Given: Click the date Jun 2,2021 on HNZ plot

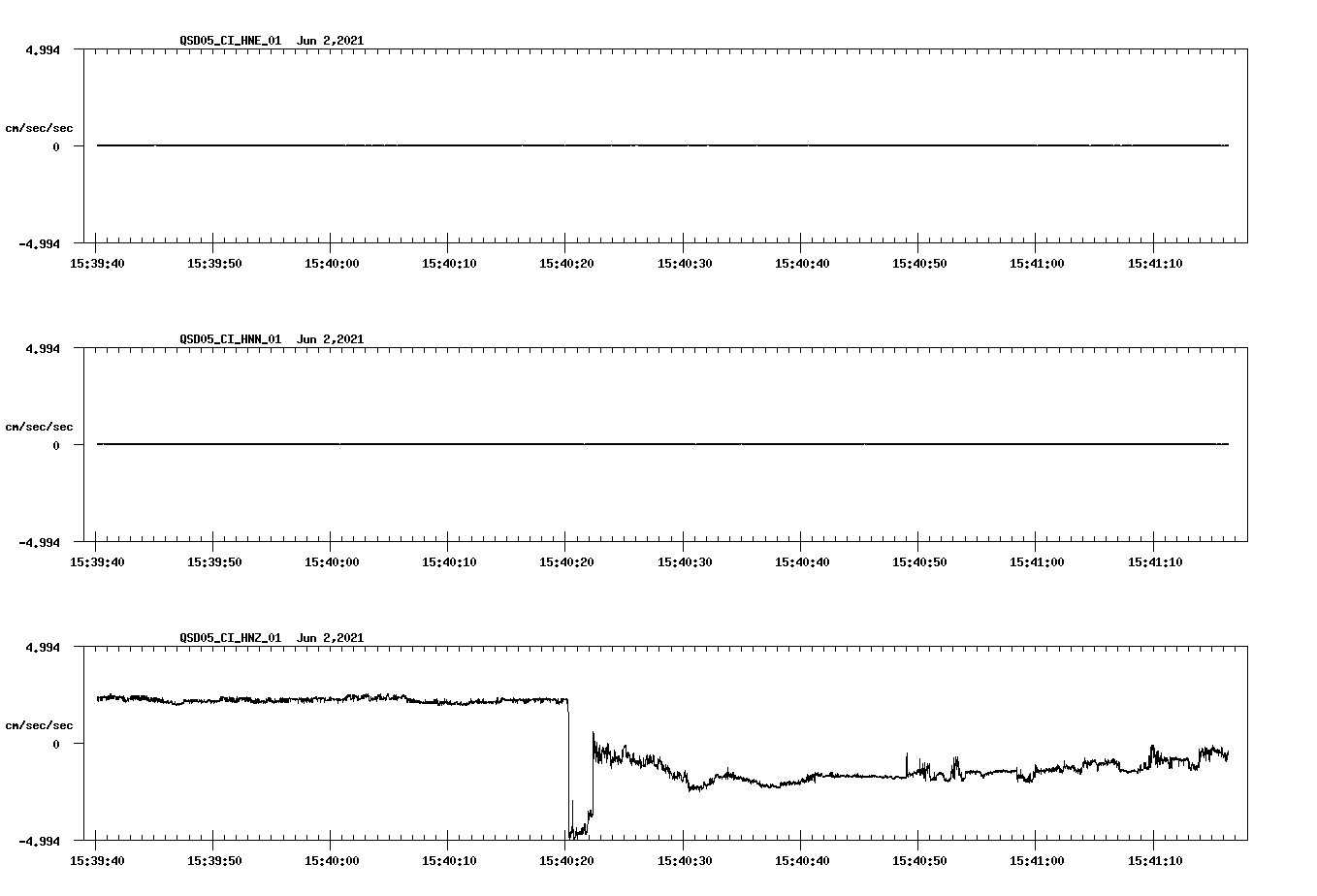Looking at the screenshot, I should pyautogui.click(x=331, y=638).
